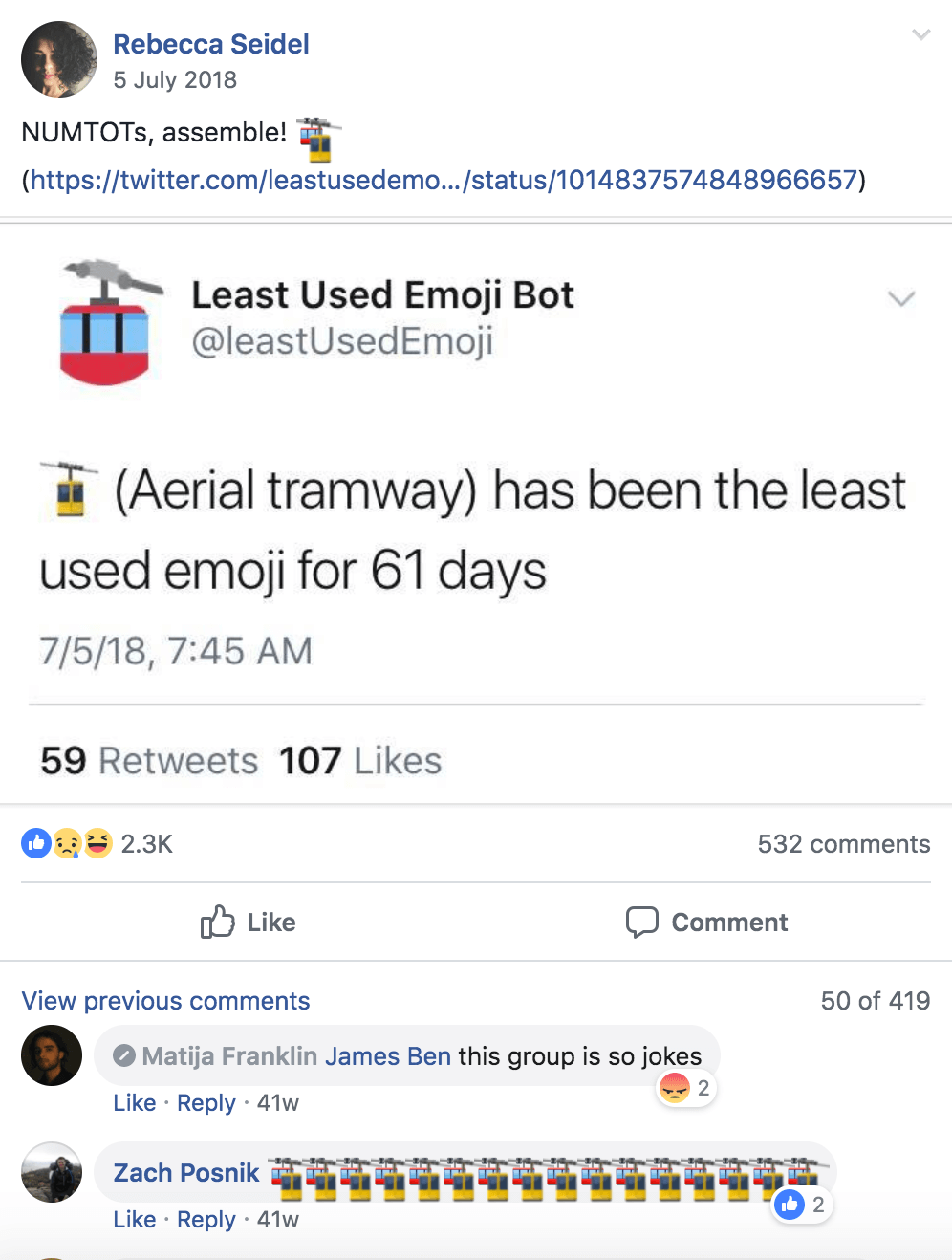
Task: Open the first commenter's profile photo
Action: 52,1055
